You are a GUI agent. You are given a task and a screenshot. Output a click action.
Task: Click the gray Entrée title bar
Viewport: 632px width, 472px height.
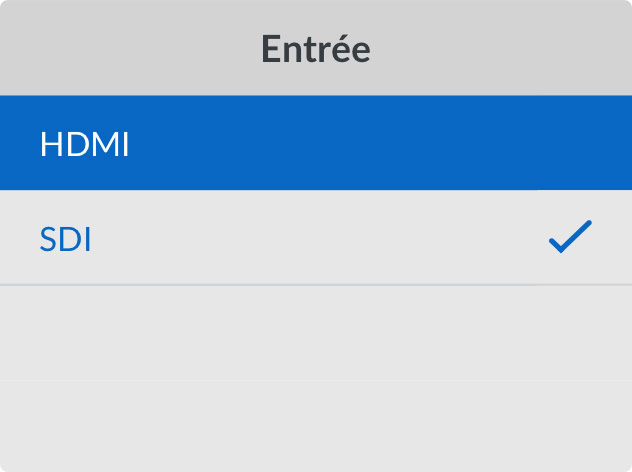(316, 48)
